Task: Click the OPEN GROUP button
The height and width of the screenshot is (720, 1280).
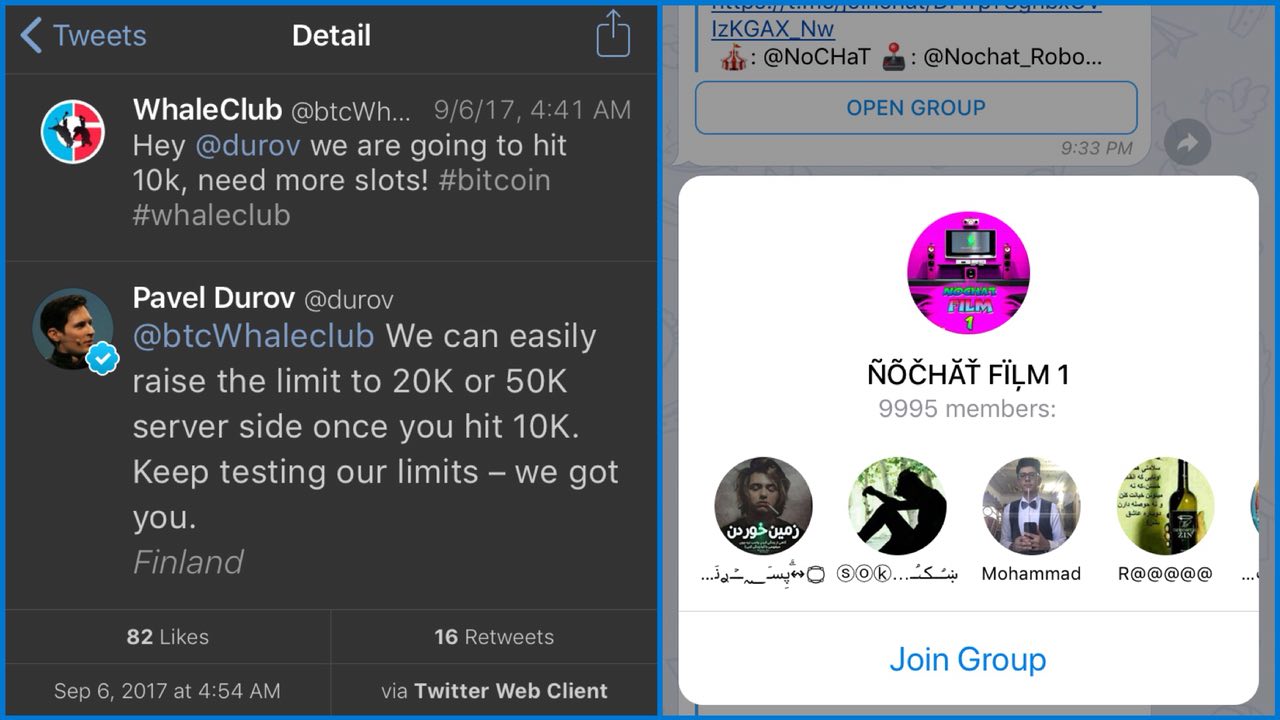Action: point(916,108)
